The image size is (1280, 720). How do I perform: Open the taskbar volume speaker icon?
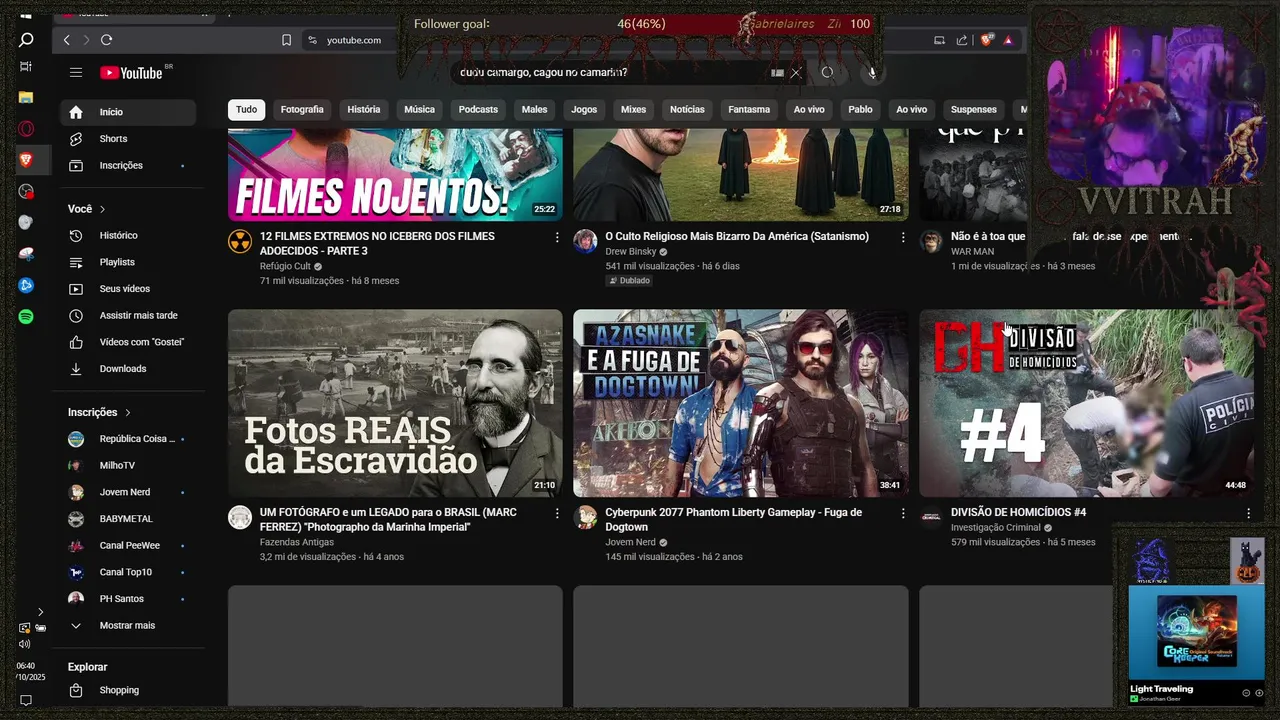[x=25, y=644]
